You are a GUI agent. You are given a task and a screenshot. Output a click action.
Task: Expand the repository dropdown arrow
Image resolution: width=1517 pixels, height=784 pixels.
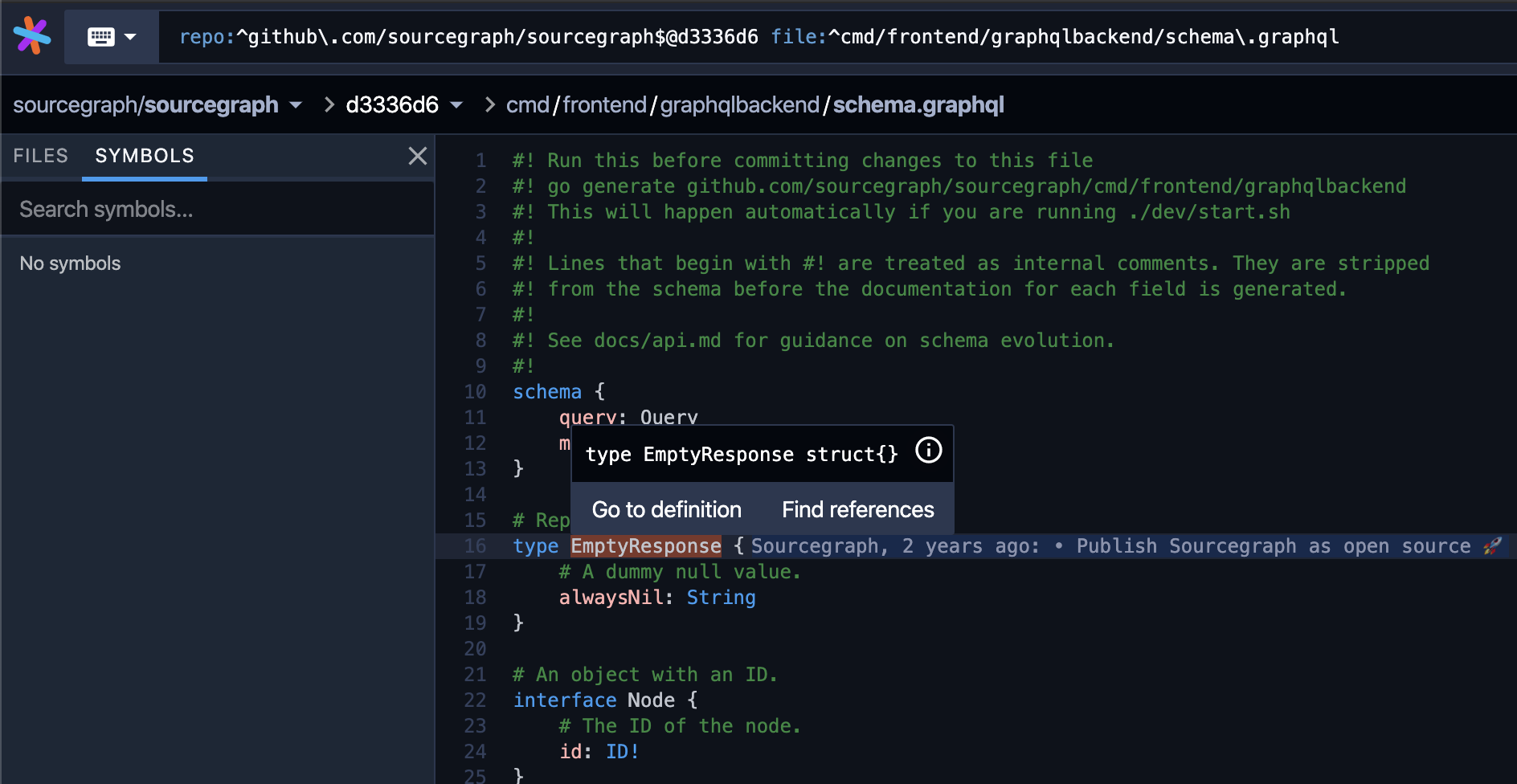pyautogui.click(x=296, y=105)
